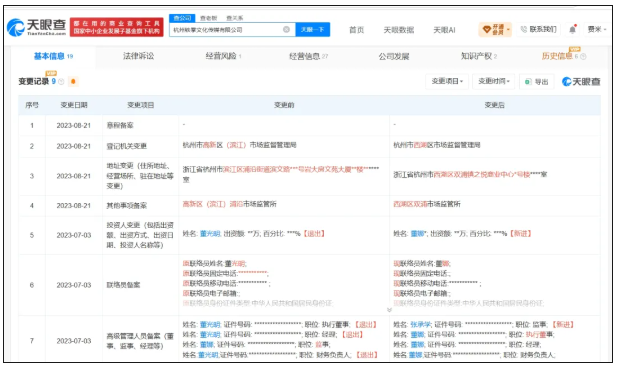
Task: Click the 变更记录 section heading
Action: (x=34, y=82)
